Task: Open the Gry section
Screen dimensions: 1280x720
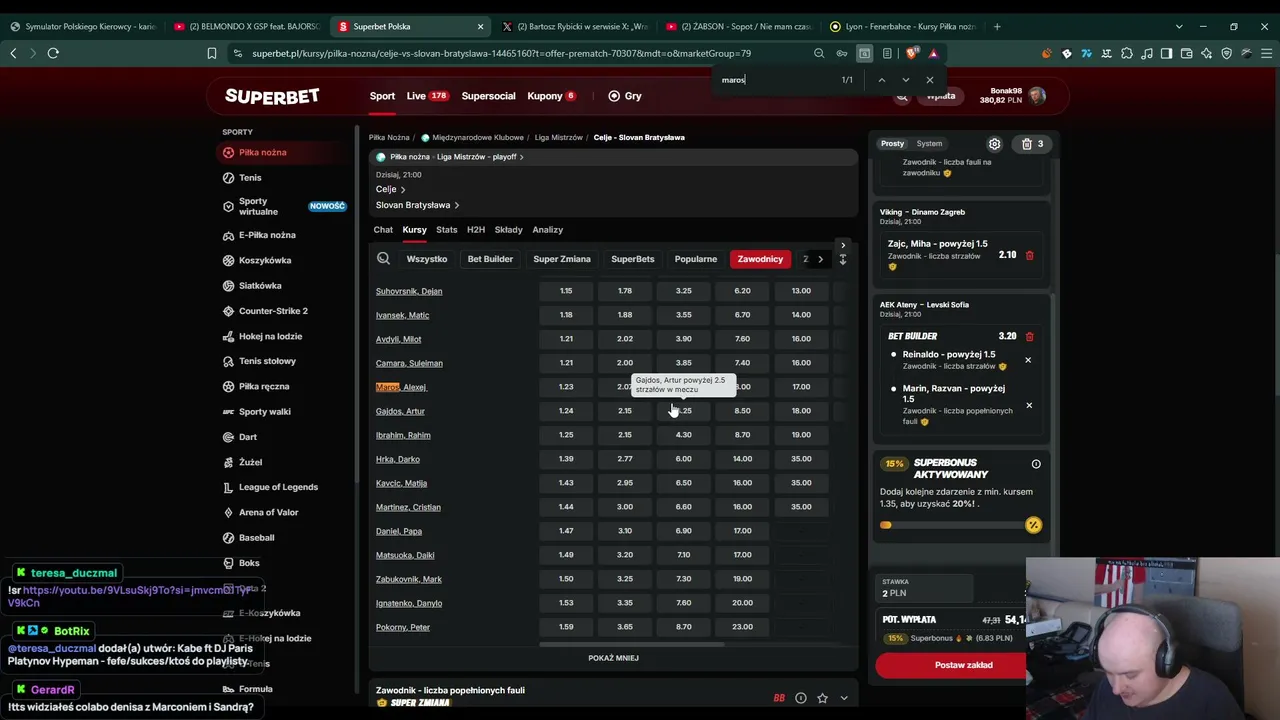Action: tap(625, 96)
